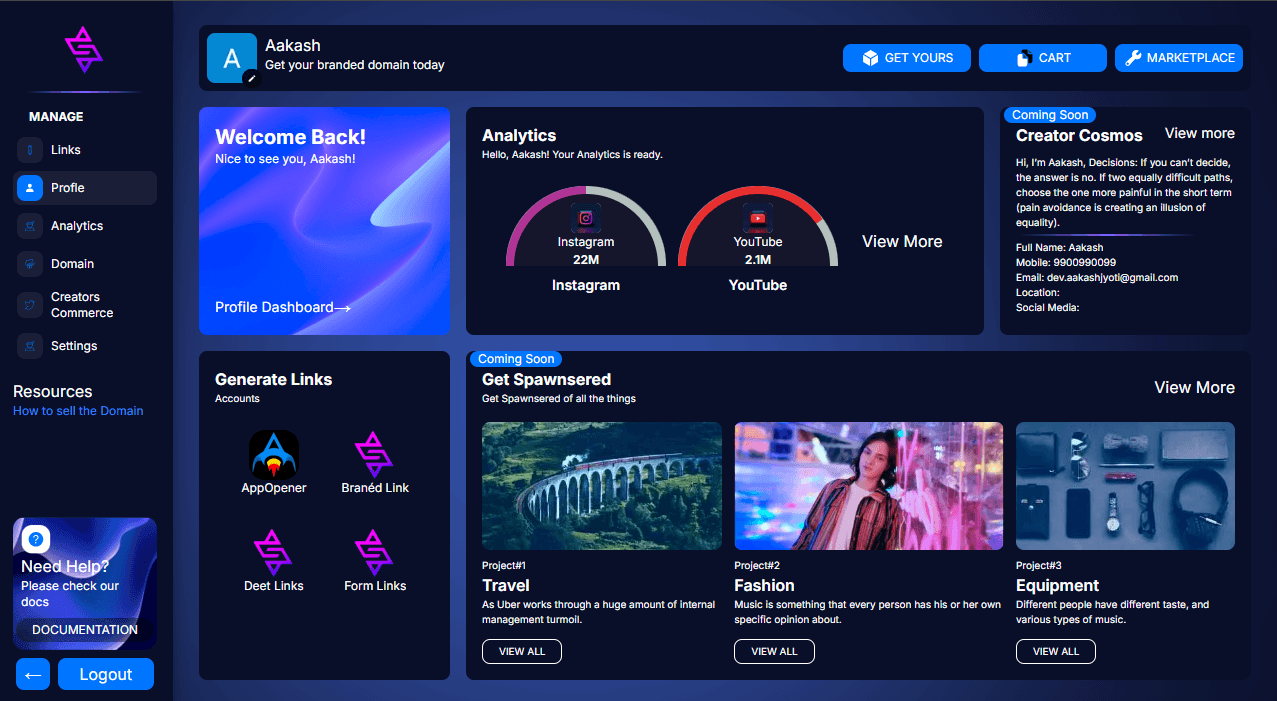Open the Profile Dashboard link
The height and width of the screenshot is (701, 1277).
(x=282, y=307)
